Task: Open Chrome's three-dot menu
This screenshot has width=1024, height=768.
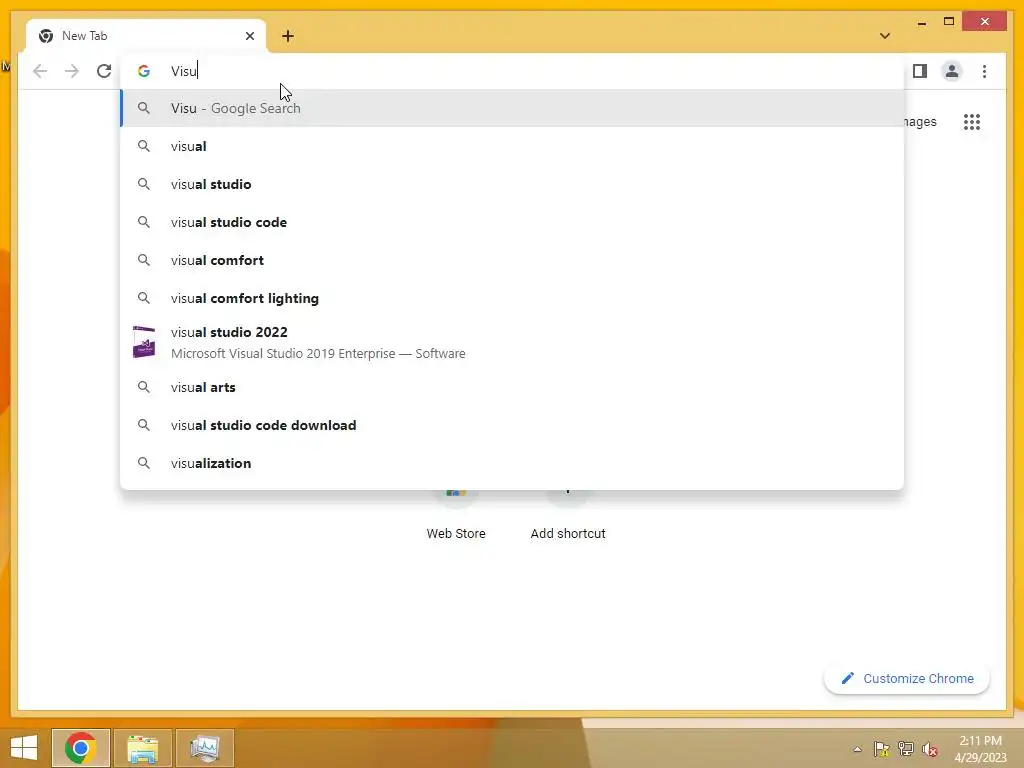Action: [x=984, y=71]
